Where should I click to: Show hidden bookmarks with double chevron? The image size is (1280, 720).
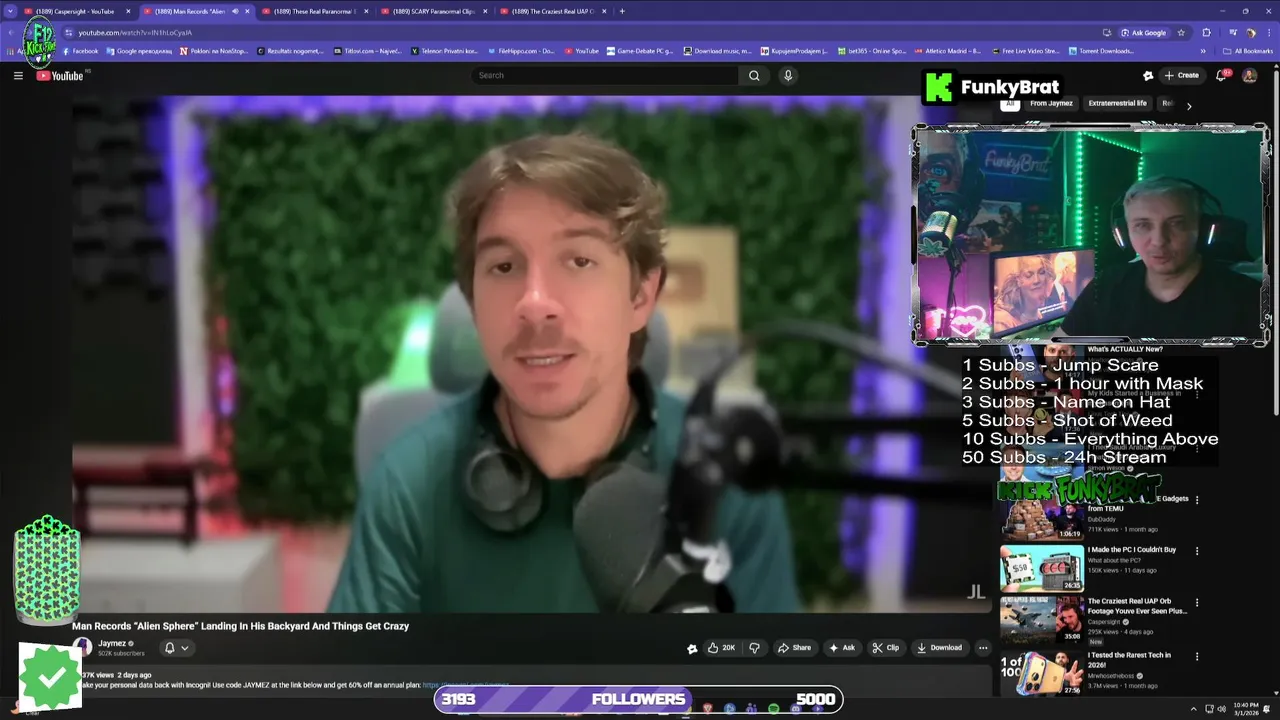click(x=1203, y=51)
